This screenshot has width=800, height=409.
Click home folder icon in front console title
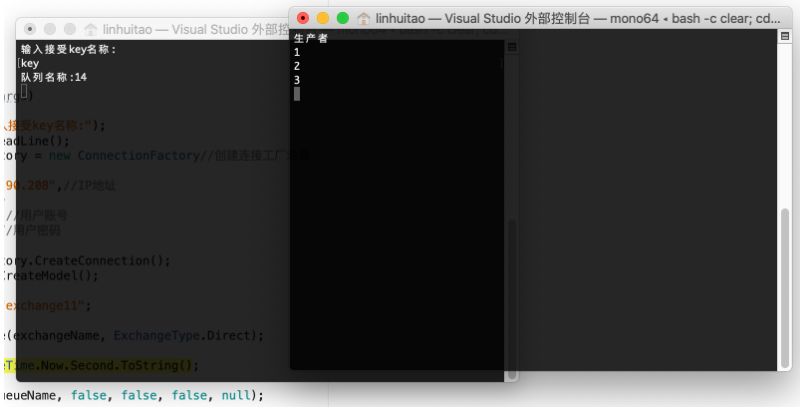pos(363,19)
